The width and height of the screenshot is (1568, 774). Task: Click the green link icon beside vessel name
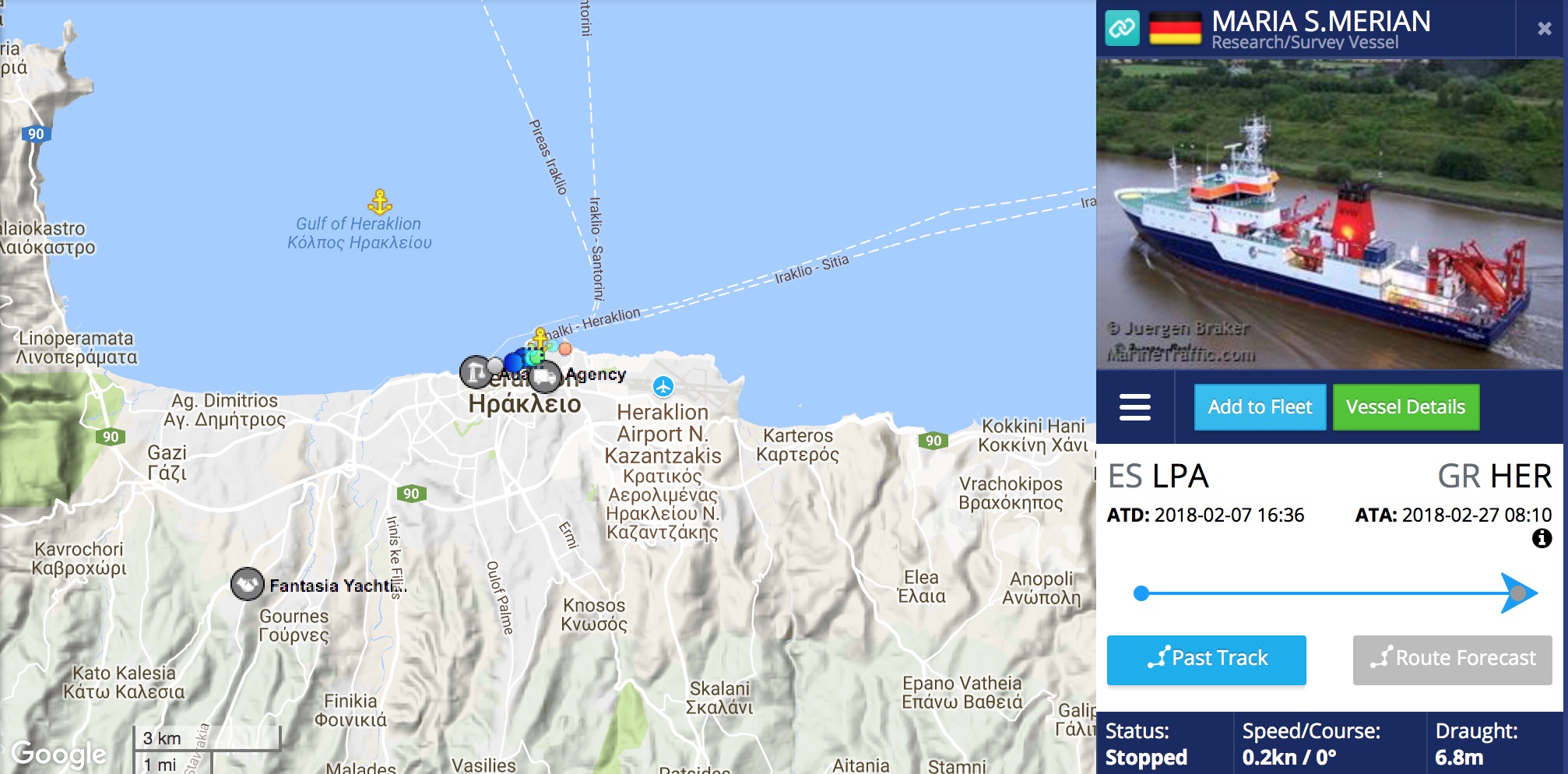point(1122,29)
